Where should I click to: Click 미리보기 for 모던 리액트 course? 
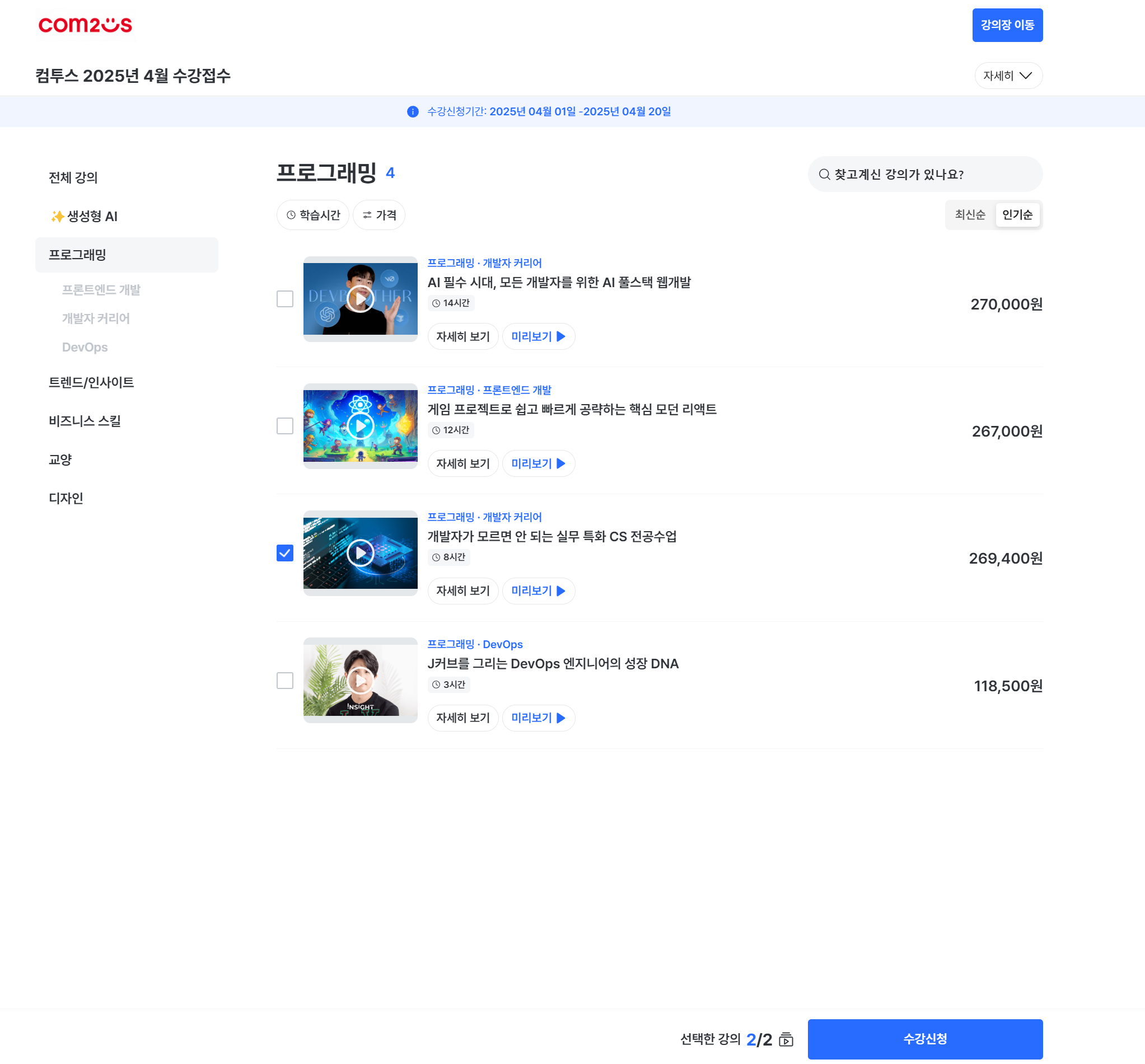[x=539, y=463]
